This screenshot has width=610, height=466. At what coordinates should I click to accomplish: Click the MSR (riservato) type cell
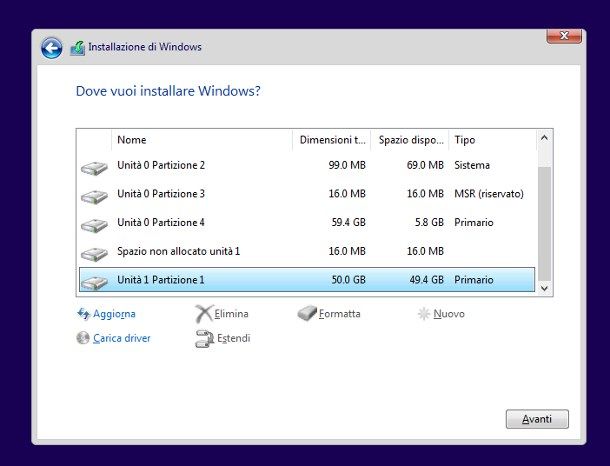click(x=489, y=194)
